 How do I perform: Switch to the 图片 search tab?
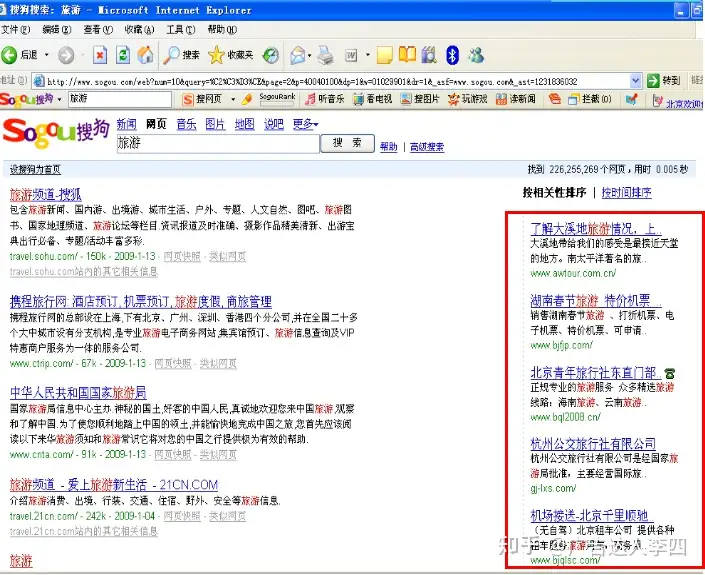click(215, 124)
